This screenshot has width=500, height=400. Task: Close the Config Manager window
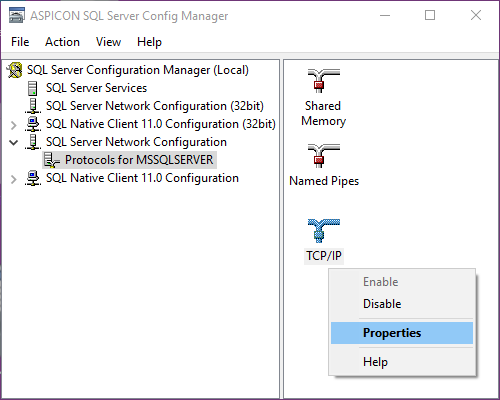pyautogui.click(x=476, y=15)
